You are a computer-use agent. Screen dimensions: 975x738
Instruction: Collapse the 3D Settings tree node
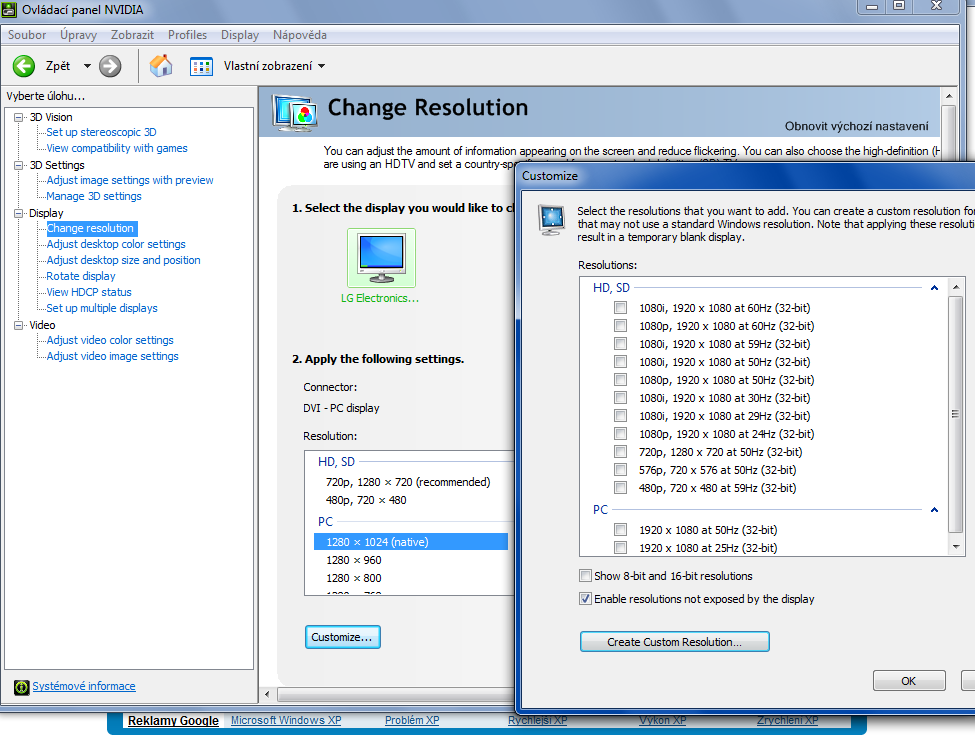(19, 165)
